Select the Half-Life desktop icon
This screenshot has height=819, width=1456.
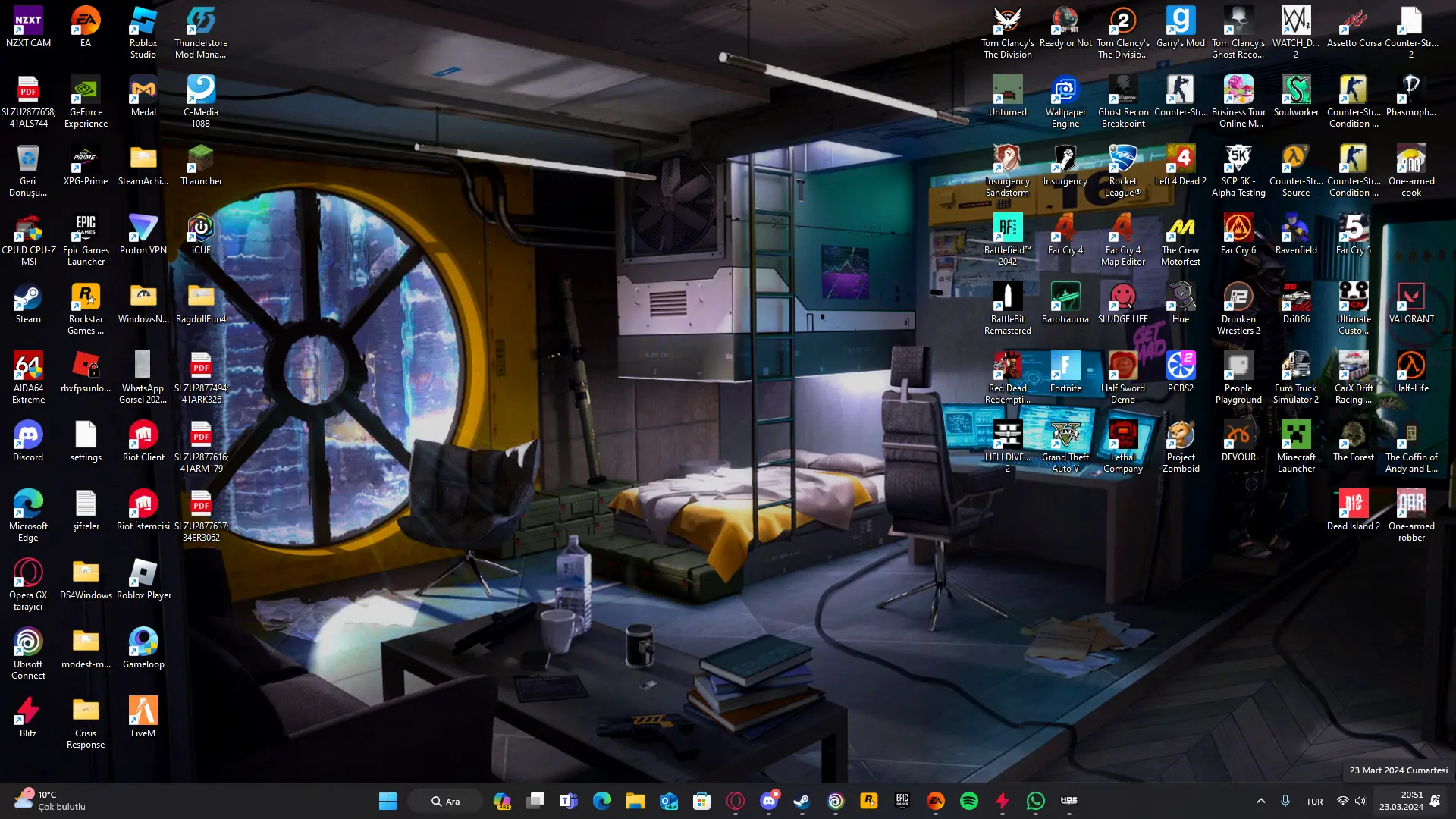point(1411,373)
